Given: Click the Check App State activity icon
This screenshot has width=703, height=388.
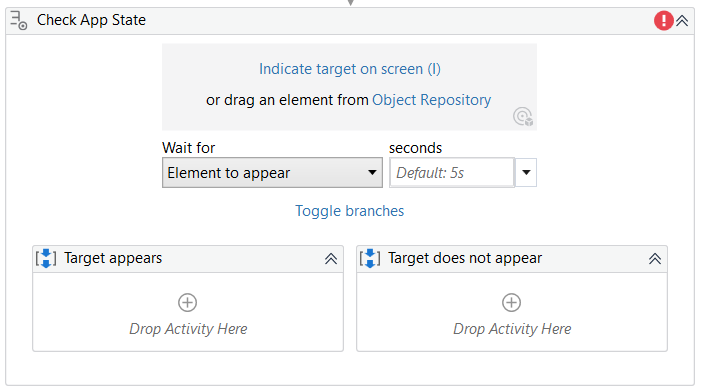Looking at the screenshot, I should coord(19,21).
